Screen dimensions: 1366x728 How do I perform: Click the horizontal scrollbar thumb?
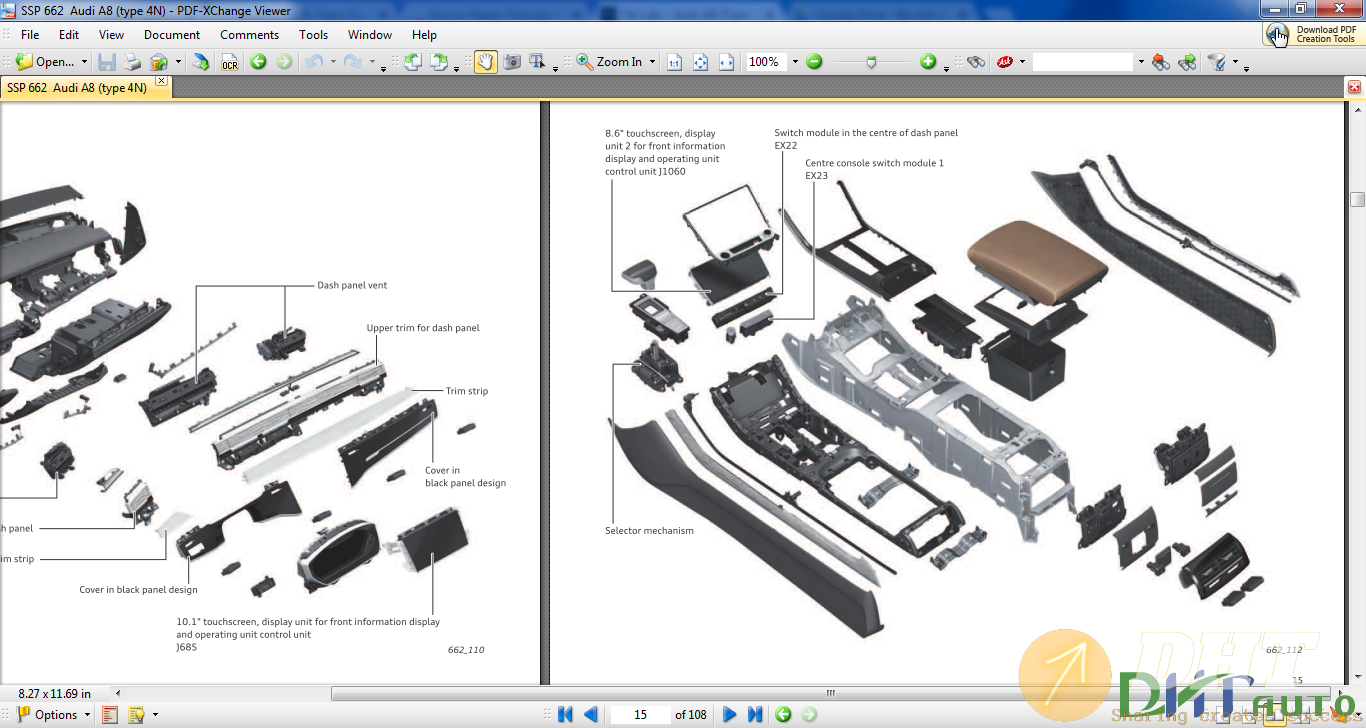click(x=830, y=693)
